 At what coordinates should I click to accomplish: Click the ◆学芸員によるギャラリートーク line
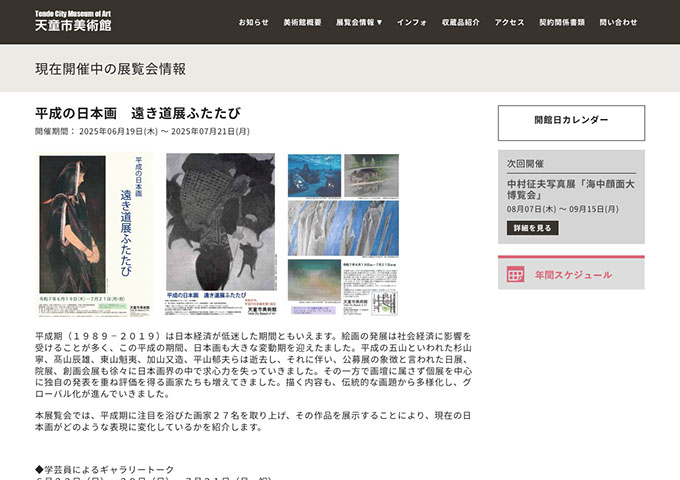(x=104, y=470)
